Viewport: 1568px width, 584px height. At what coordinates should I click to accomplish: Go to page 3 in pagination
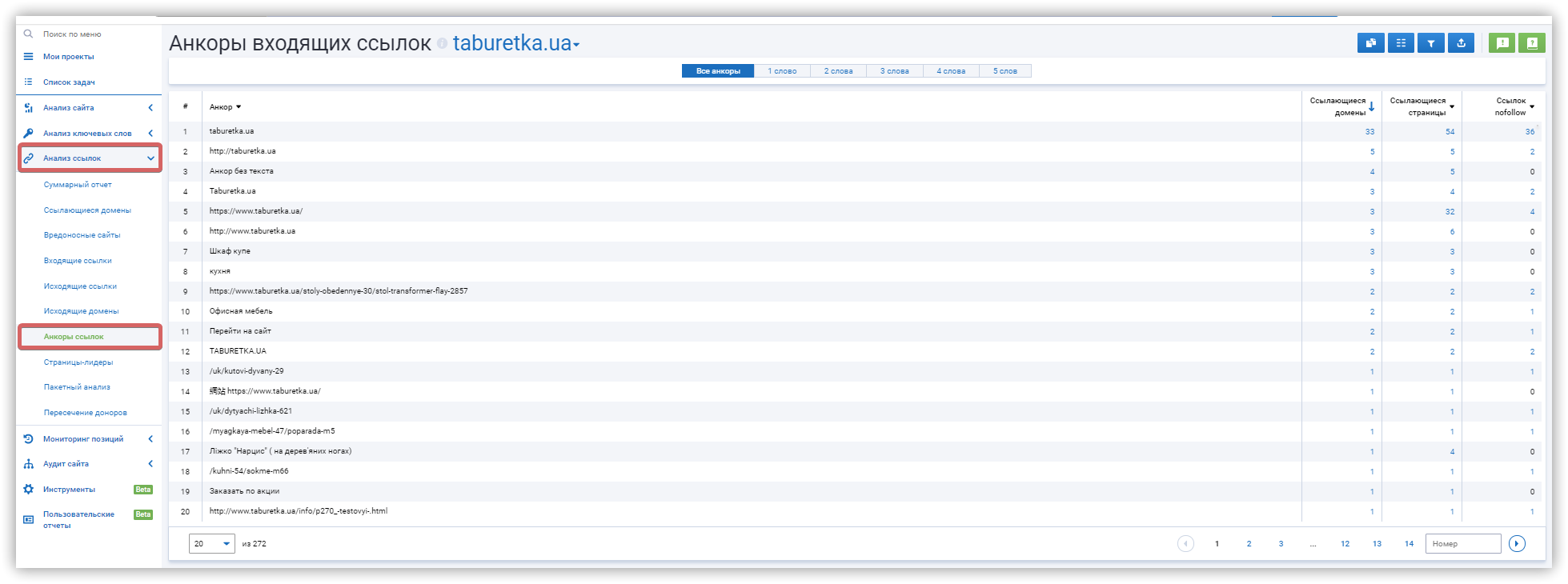pos(1281,544)
